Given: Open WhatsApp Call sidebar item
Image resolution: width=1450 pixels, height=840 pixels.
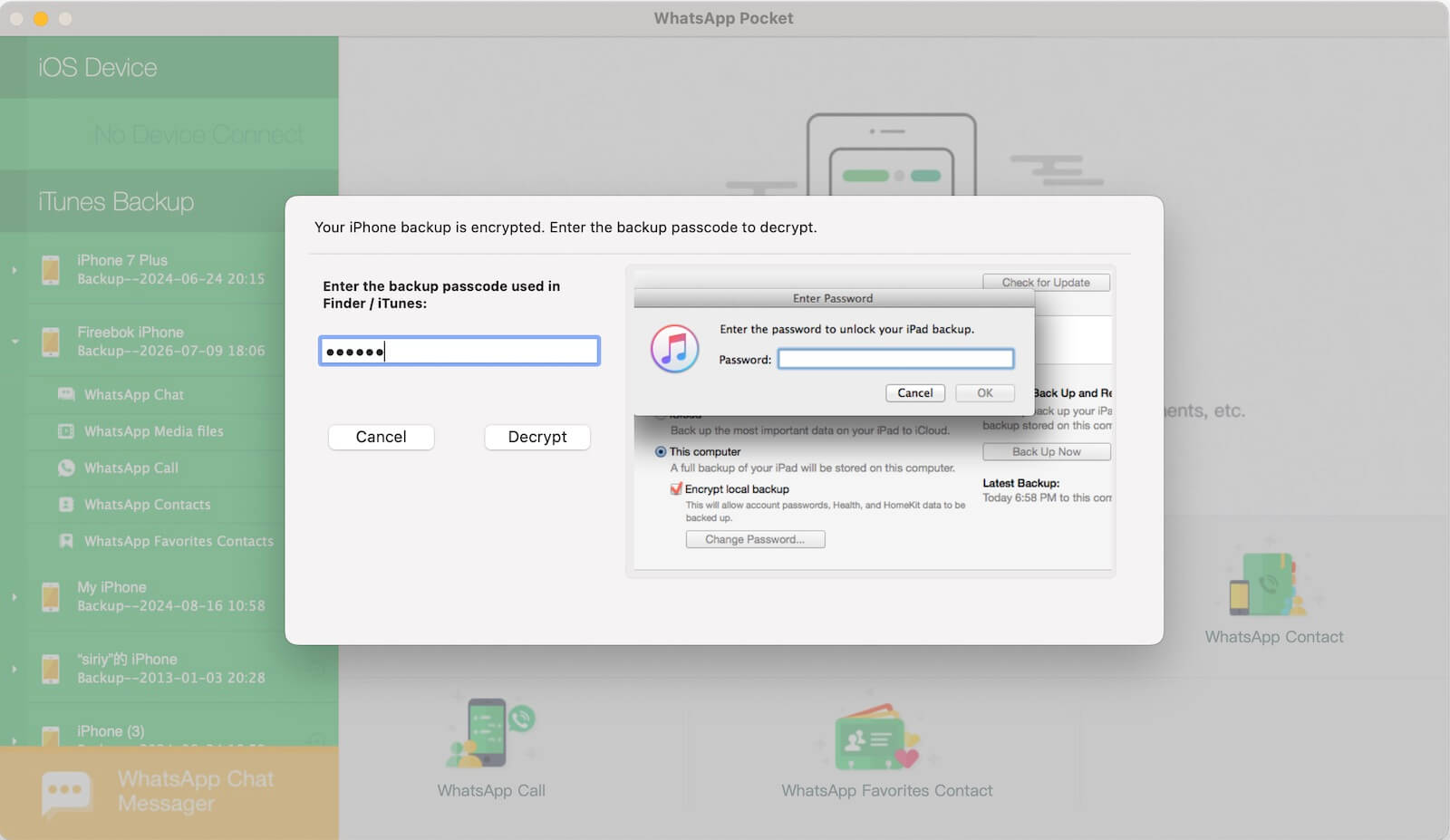Looking at the screenshot, I should pos(131,468).
